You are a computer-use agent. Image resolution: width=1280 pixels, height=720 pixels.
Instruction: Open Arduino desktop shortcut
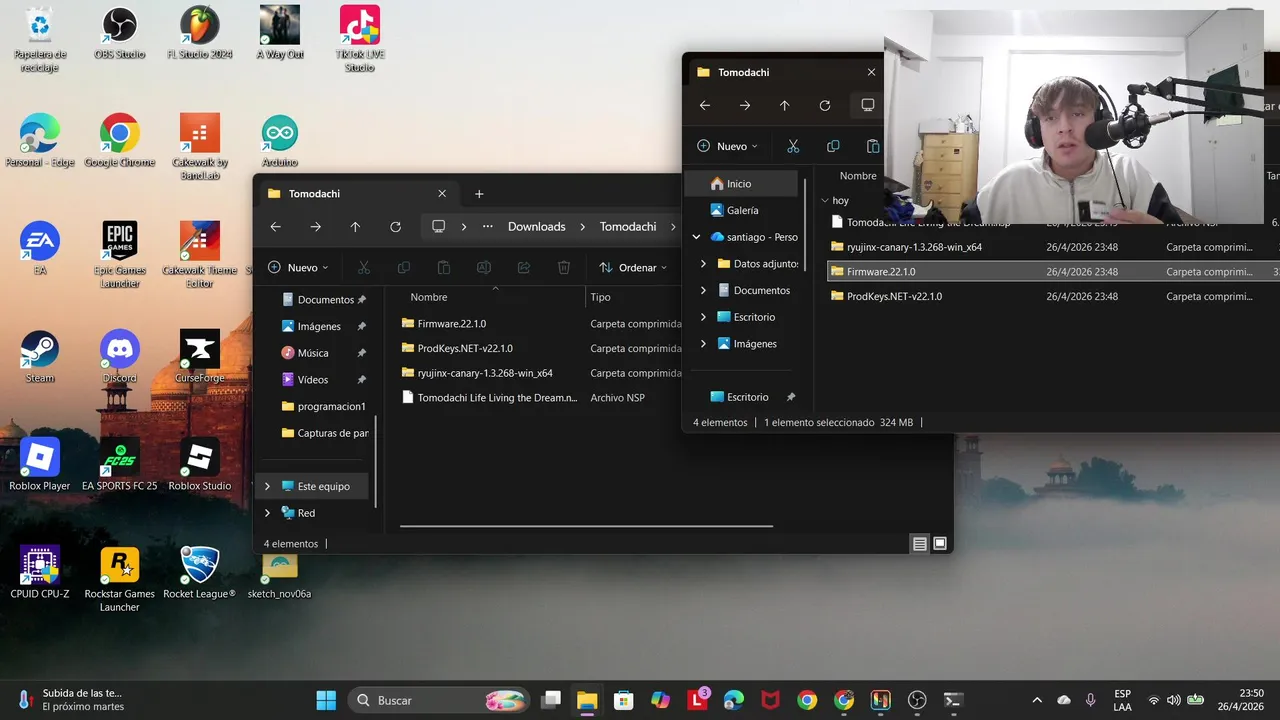[x=280, y=141]
